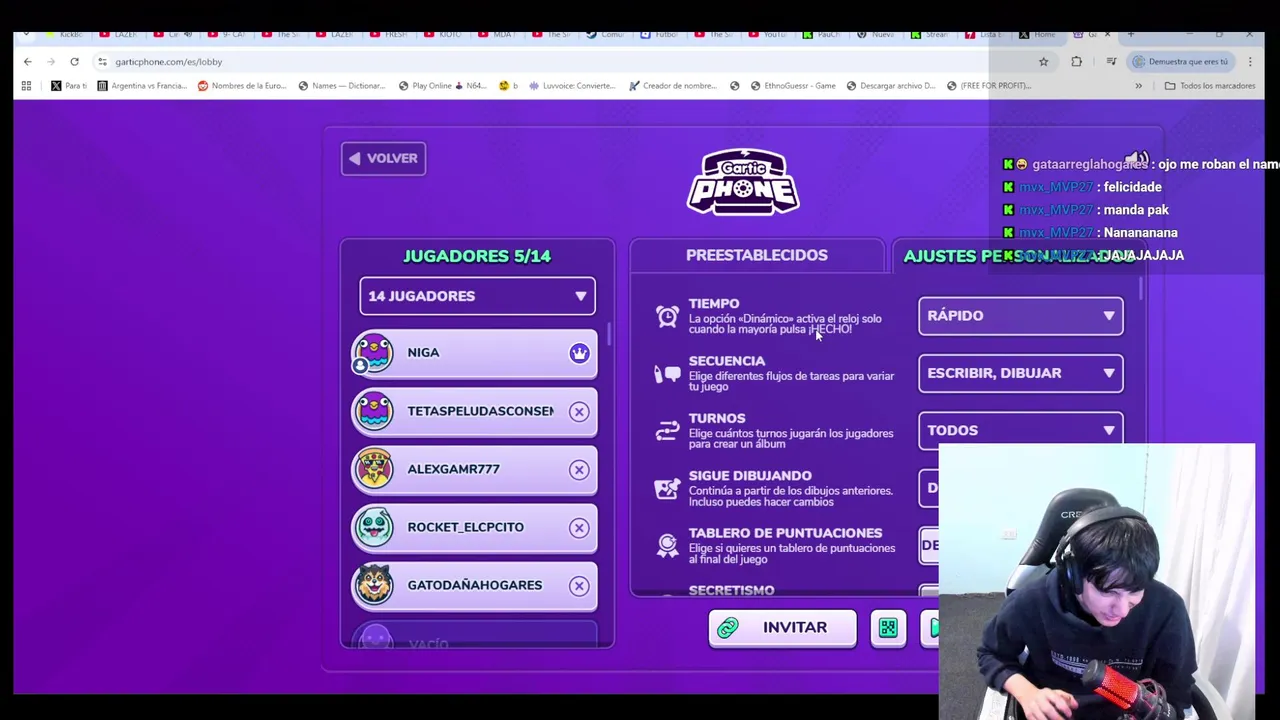1280x720 pixels.
Task: Bookmark this page with the star icon
Action: pyautogui.click(x=1043, y=61)
